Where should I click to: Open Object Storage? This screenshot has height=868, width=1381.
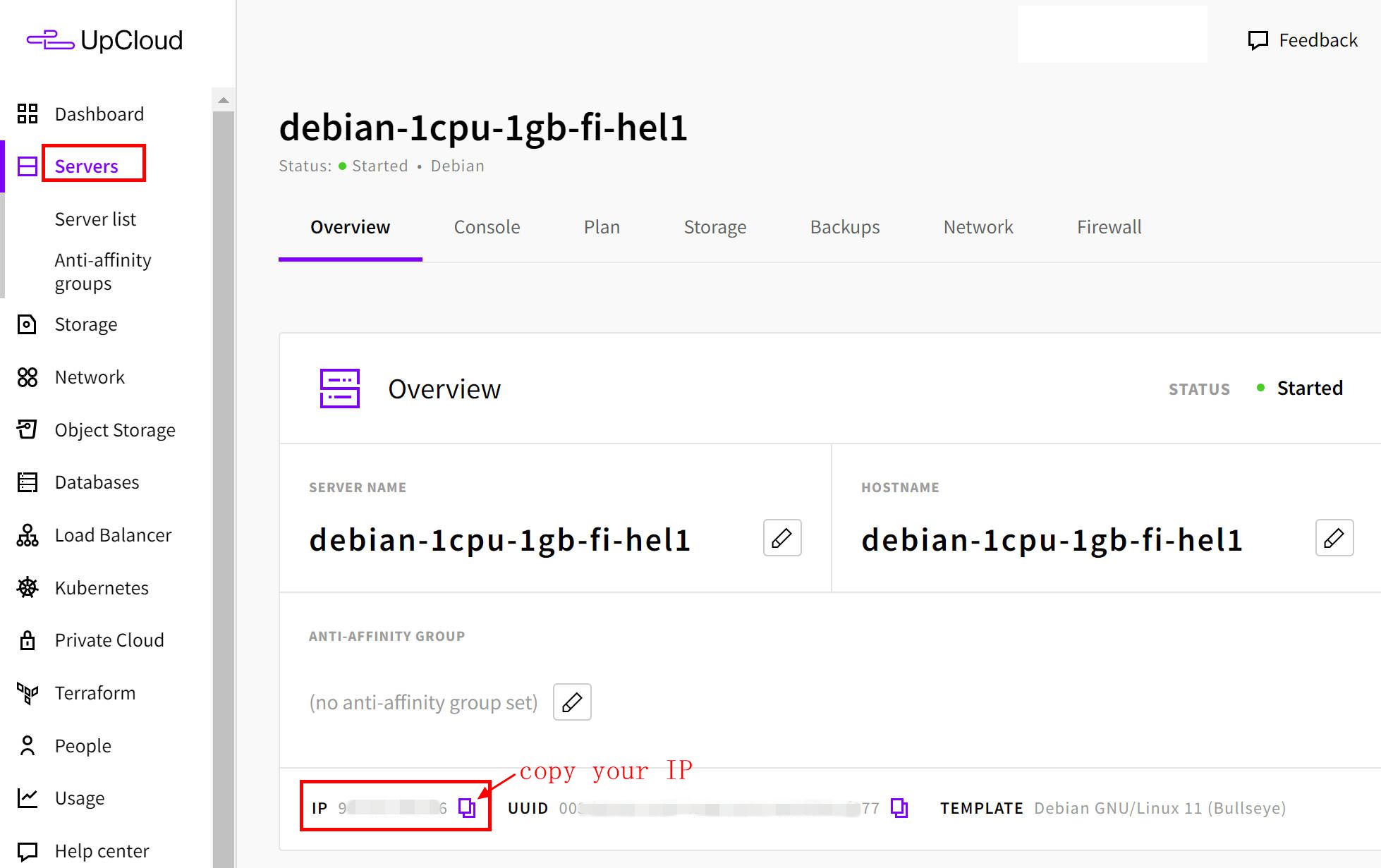pyautogui.click(x=115, y=430)
